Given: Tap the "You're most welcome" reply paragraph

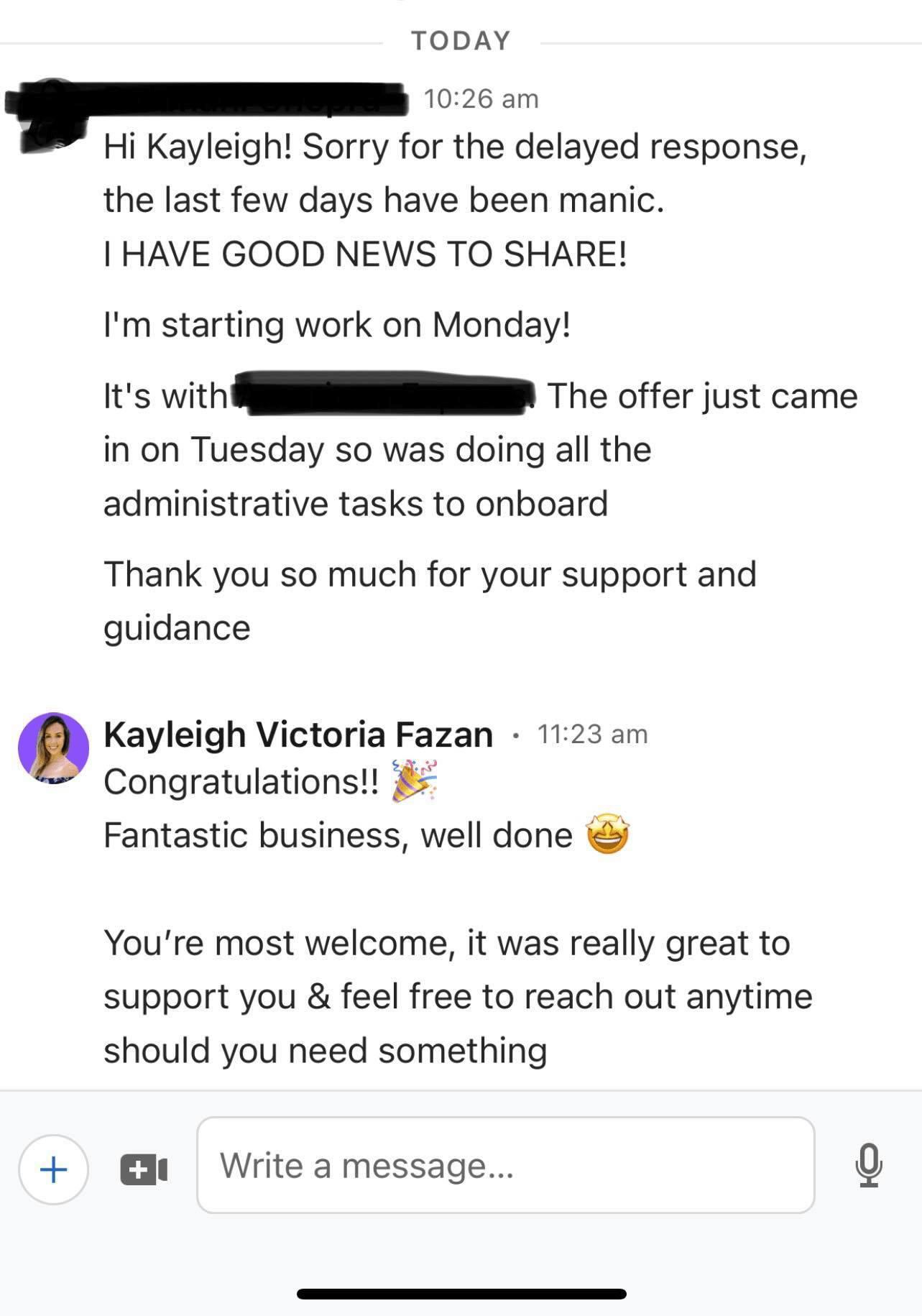Looking at the screenshot, I should 457,996.
